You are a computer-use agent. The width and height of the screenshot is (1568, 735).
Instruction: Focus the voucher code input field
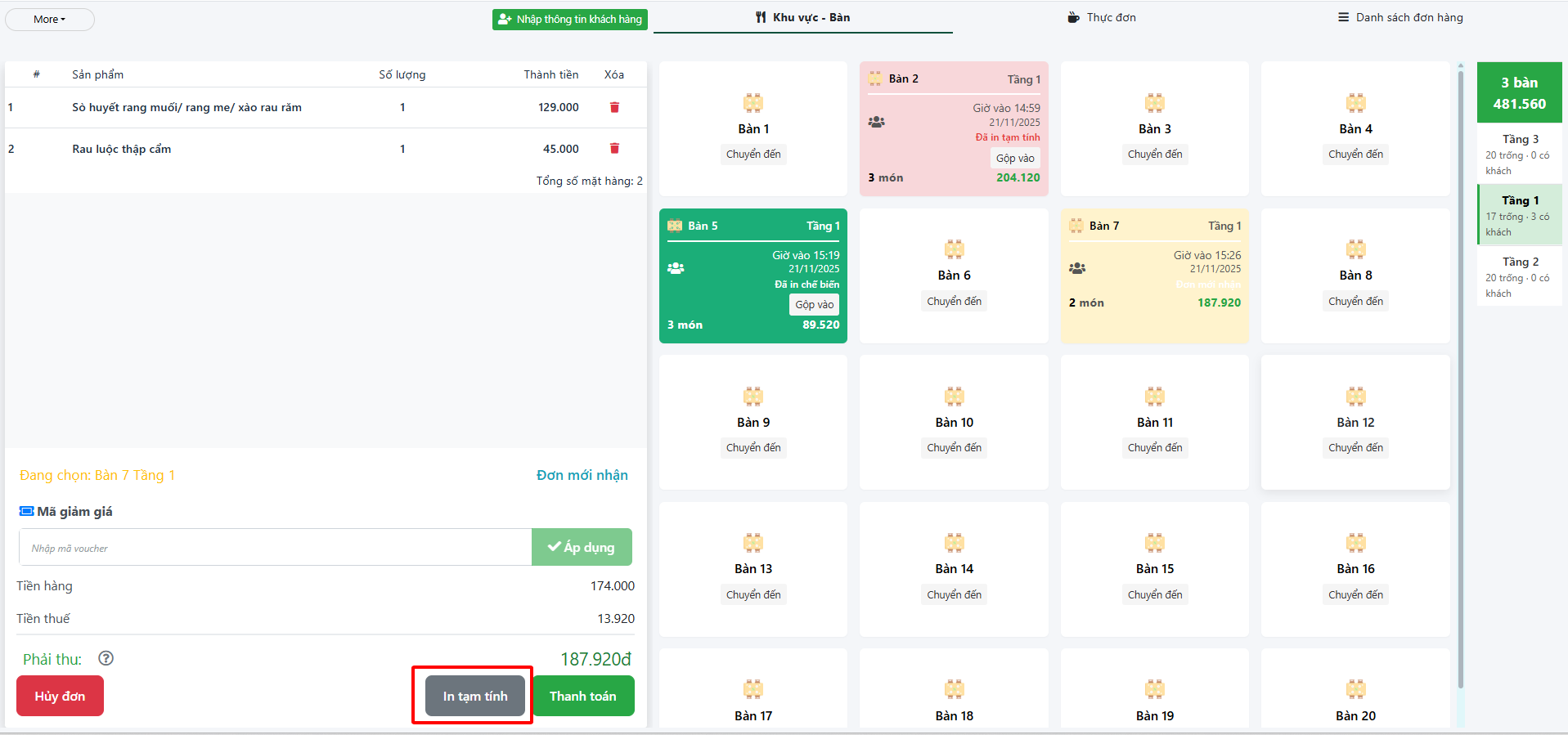pyautogui.click(x=275, y=548)
